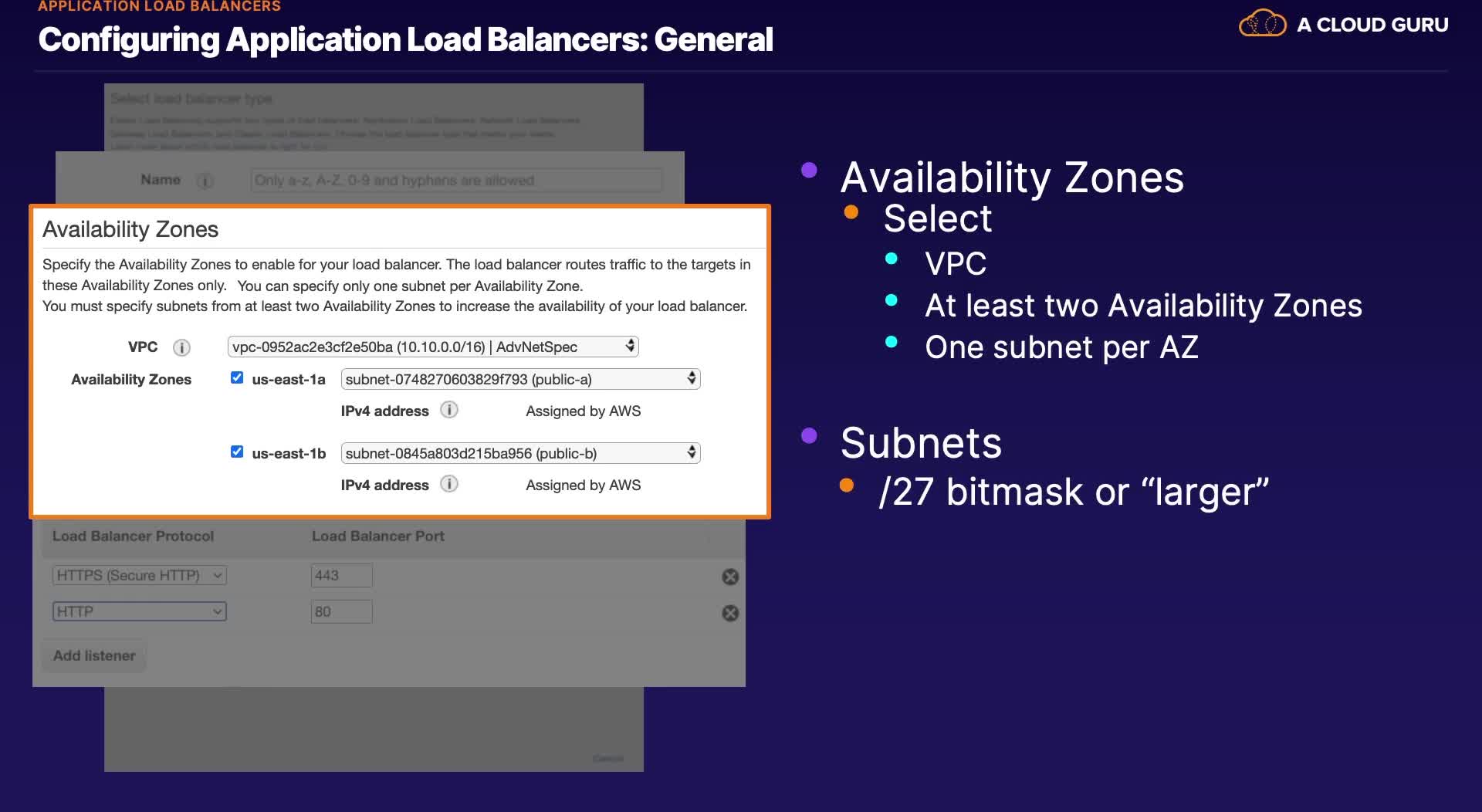Click the Cancel link at bottom
This screenshot has width=1482, height=812.
(x=607, y=759)
